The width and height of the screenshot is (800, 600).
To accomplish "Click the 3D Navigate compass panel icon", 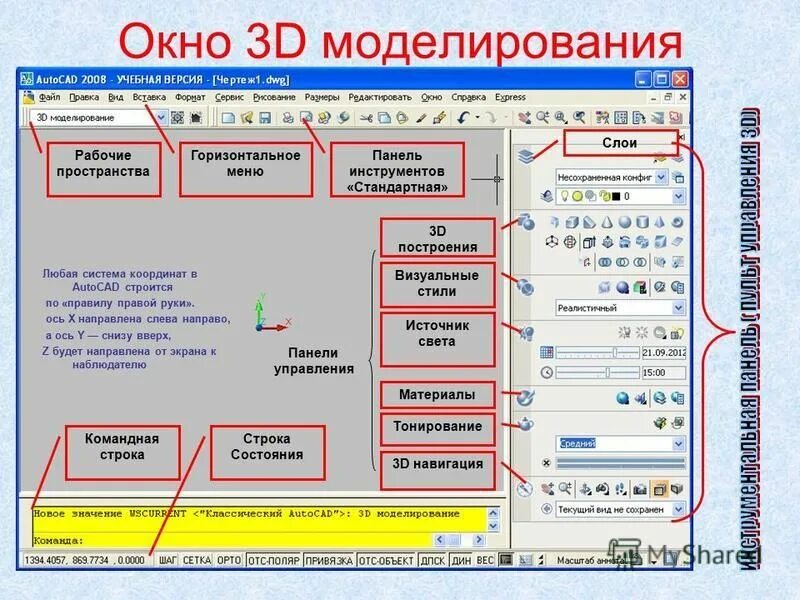I will coord(525,489).
